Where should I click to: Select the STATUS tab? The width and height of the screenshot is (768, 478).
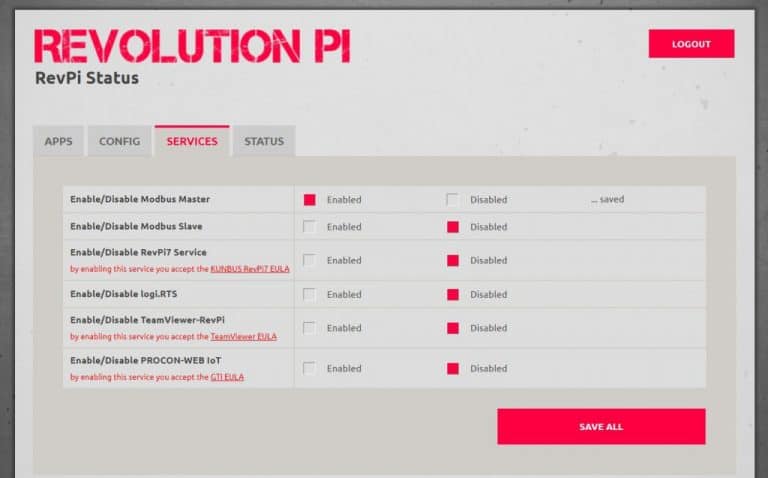coord(264,142)
